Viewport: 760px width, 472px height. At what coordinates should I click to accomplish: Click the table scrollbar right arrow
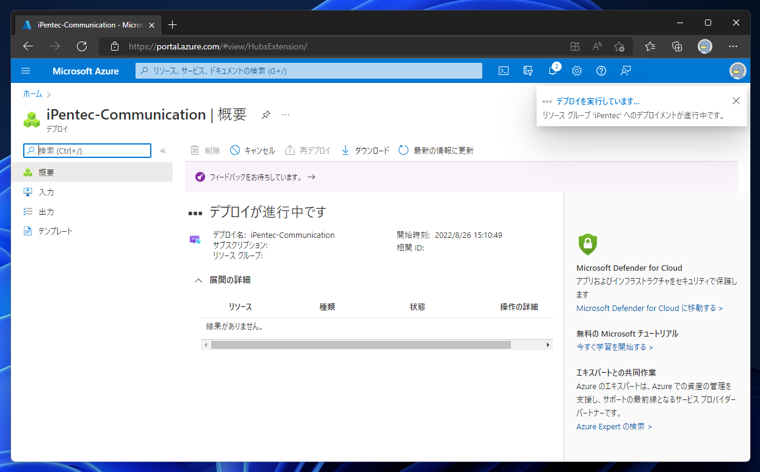548,345
